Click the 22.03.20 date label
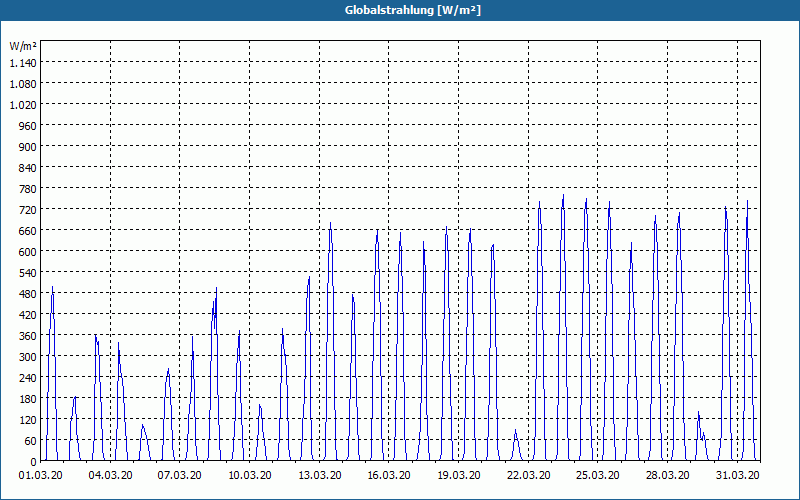This screenshot has height=500, width=800. [529, 476]
